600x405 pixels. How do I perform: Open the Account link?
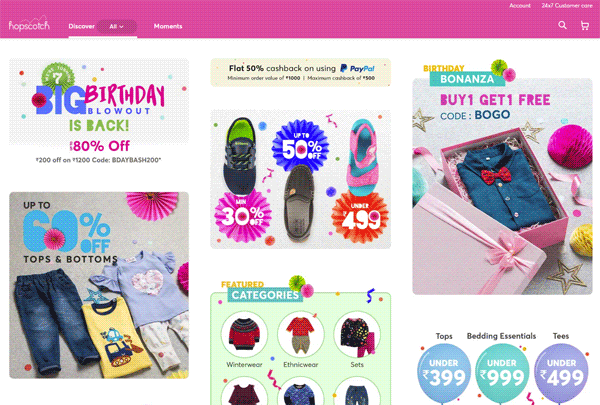point(520,6)
